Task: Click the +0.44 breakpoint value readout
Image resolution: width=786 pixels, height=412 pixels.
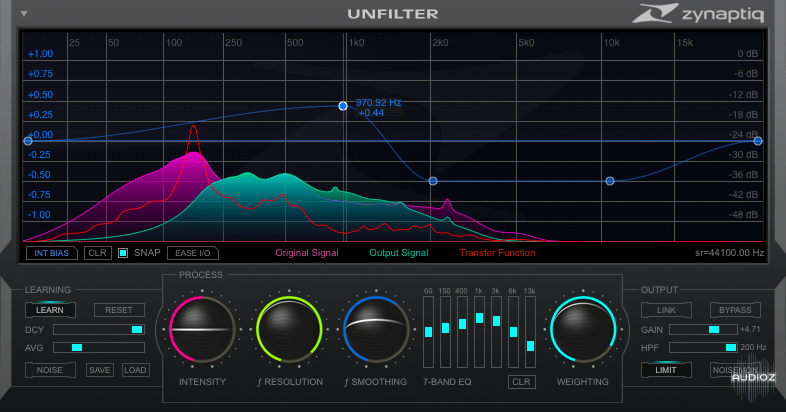Action: 371,113
